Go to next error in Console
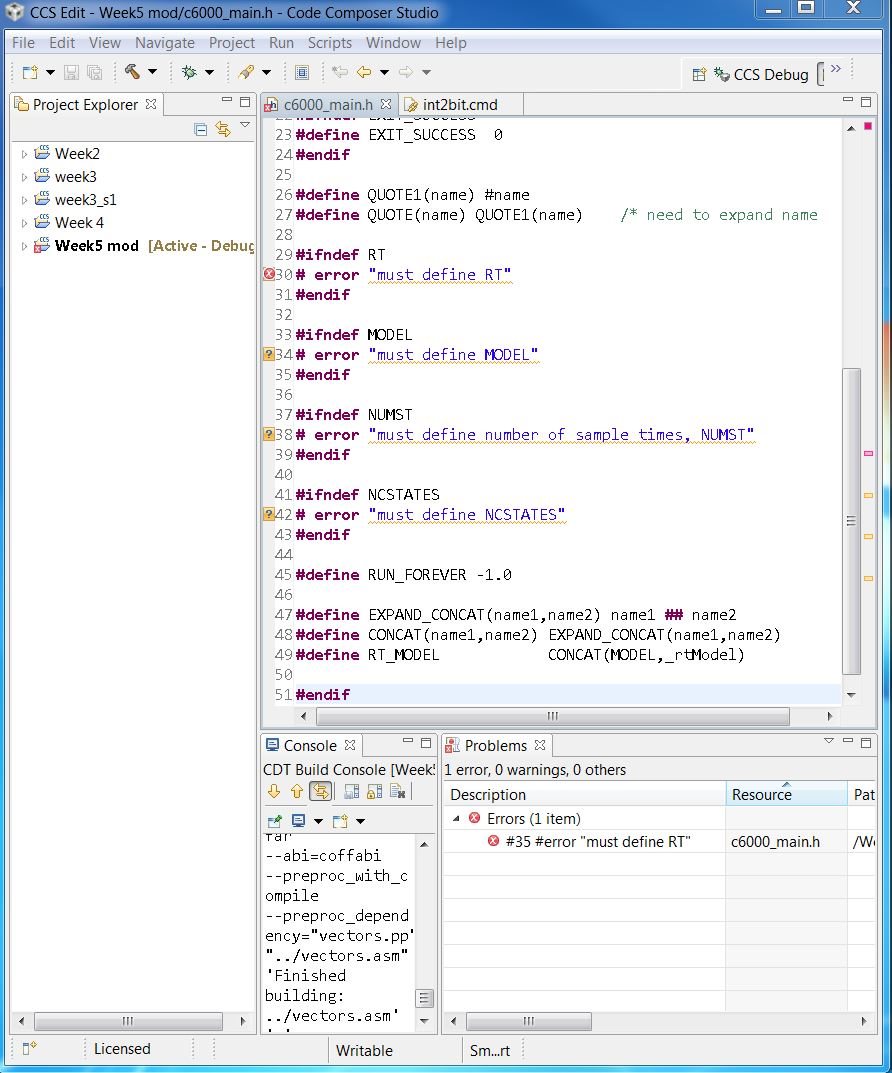Screen dimensions: 892x1073 [274, 792]
